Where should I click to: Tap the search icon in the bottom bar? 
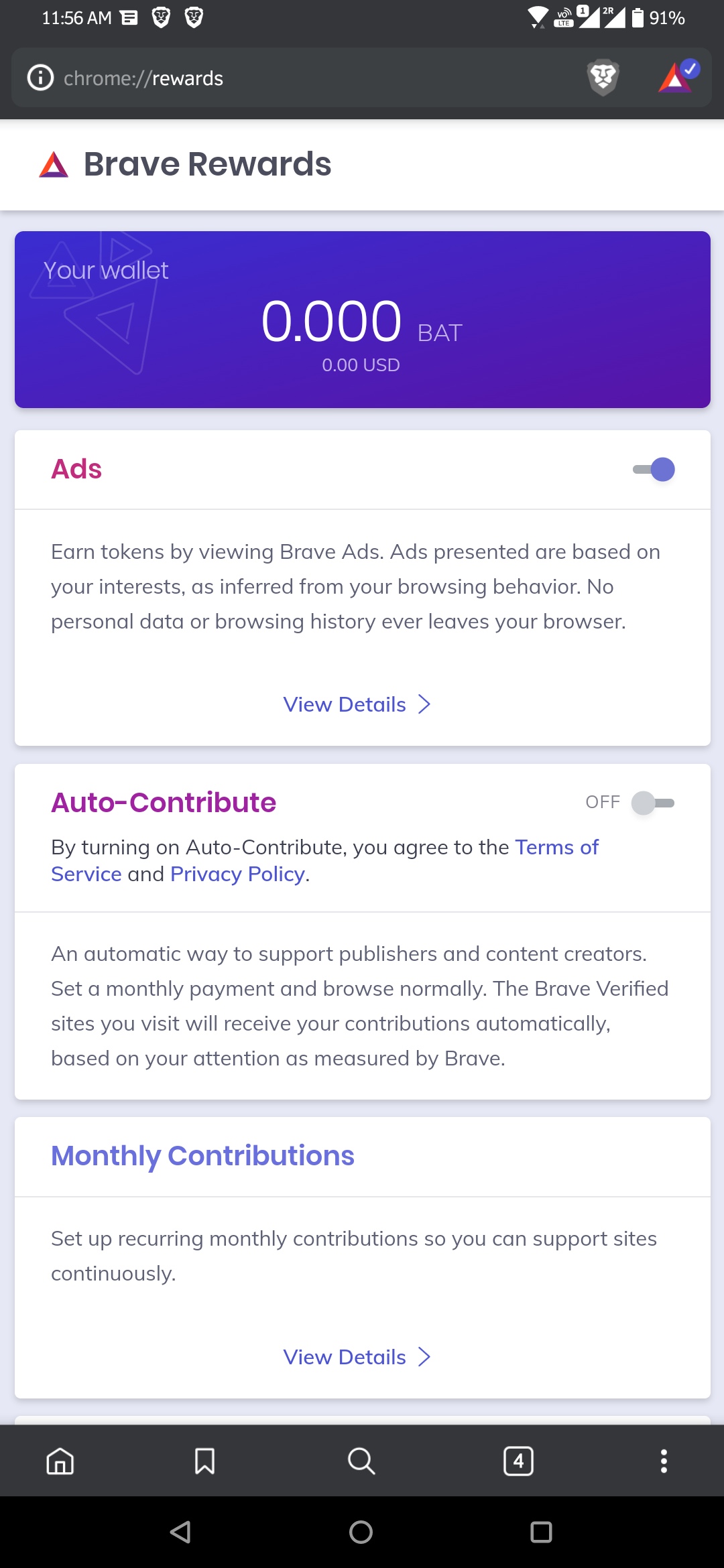click(x=361, y=1461)
